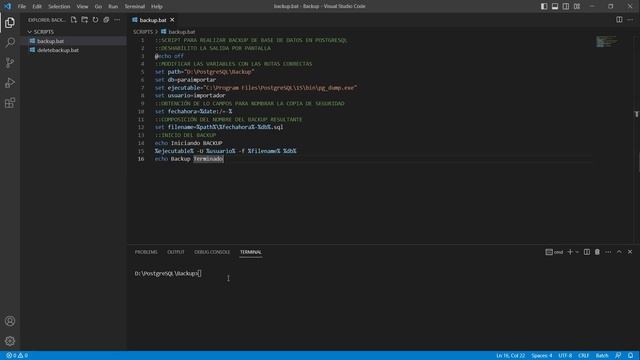
Task: Switch to the DEBUG CONSOLE tab
Action: point(212,252)
